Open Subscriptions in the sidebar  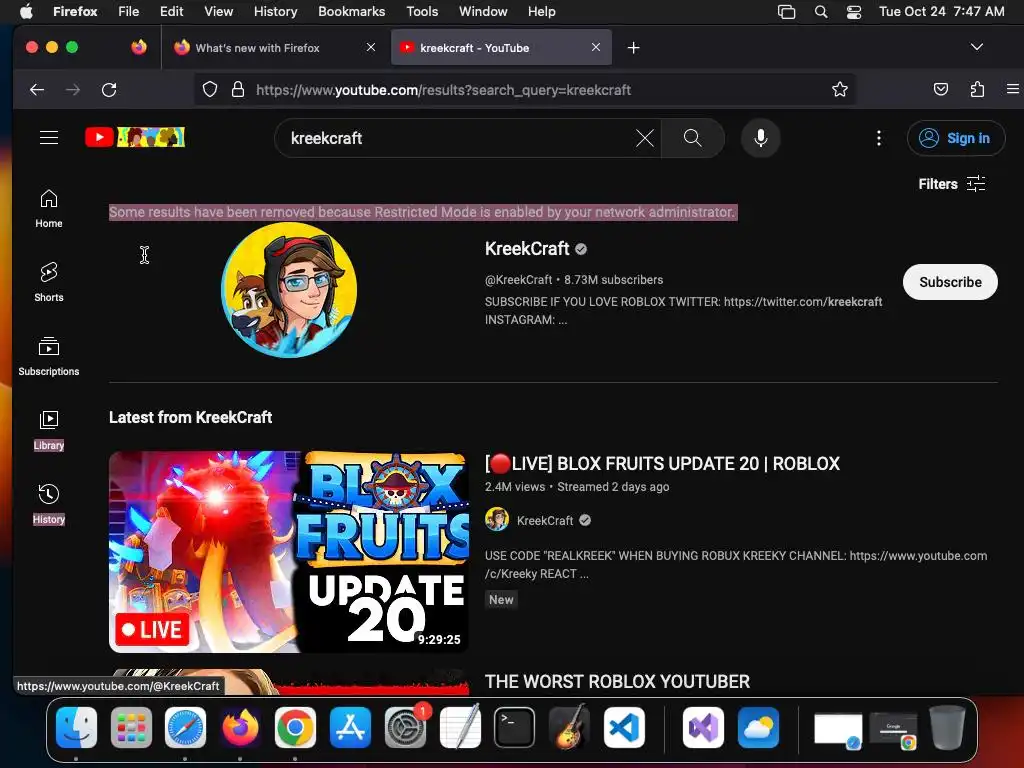pyautogui.click(x=49, y=357)
